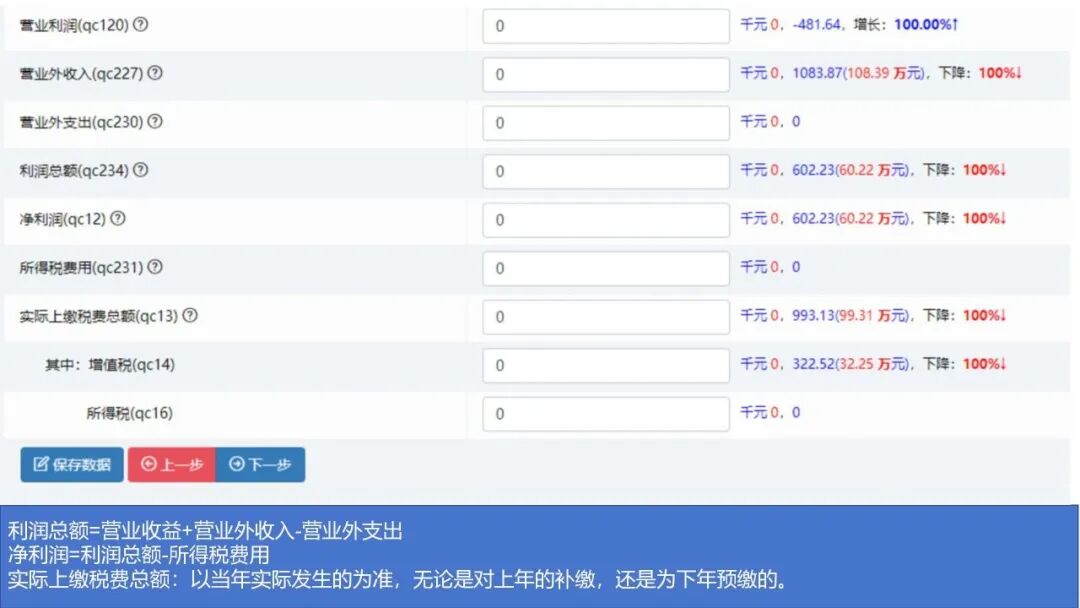Screen dimensions: 1080x608
Task: Select the 实际上缴税费总额 input box
Action: (604, 316)
